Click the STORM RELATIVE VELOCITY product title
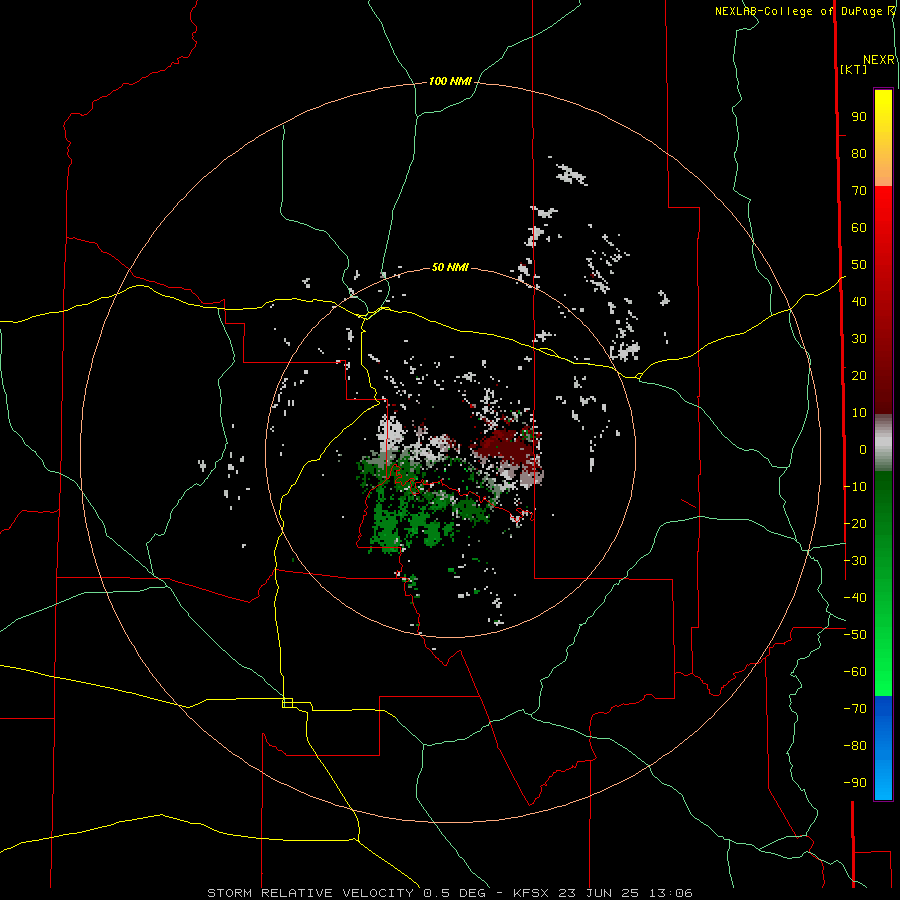900x900 pixels. point(310,893)
